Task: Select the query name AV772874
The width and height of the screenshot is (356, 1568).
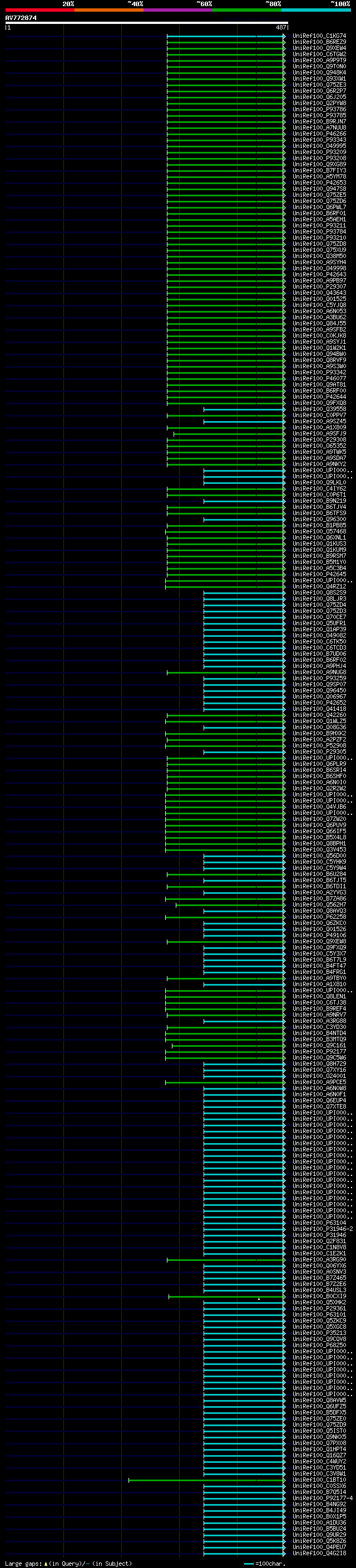Action: pyautogui.click(x=21, y=18)
